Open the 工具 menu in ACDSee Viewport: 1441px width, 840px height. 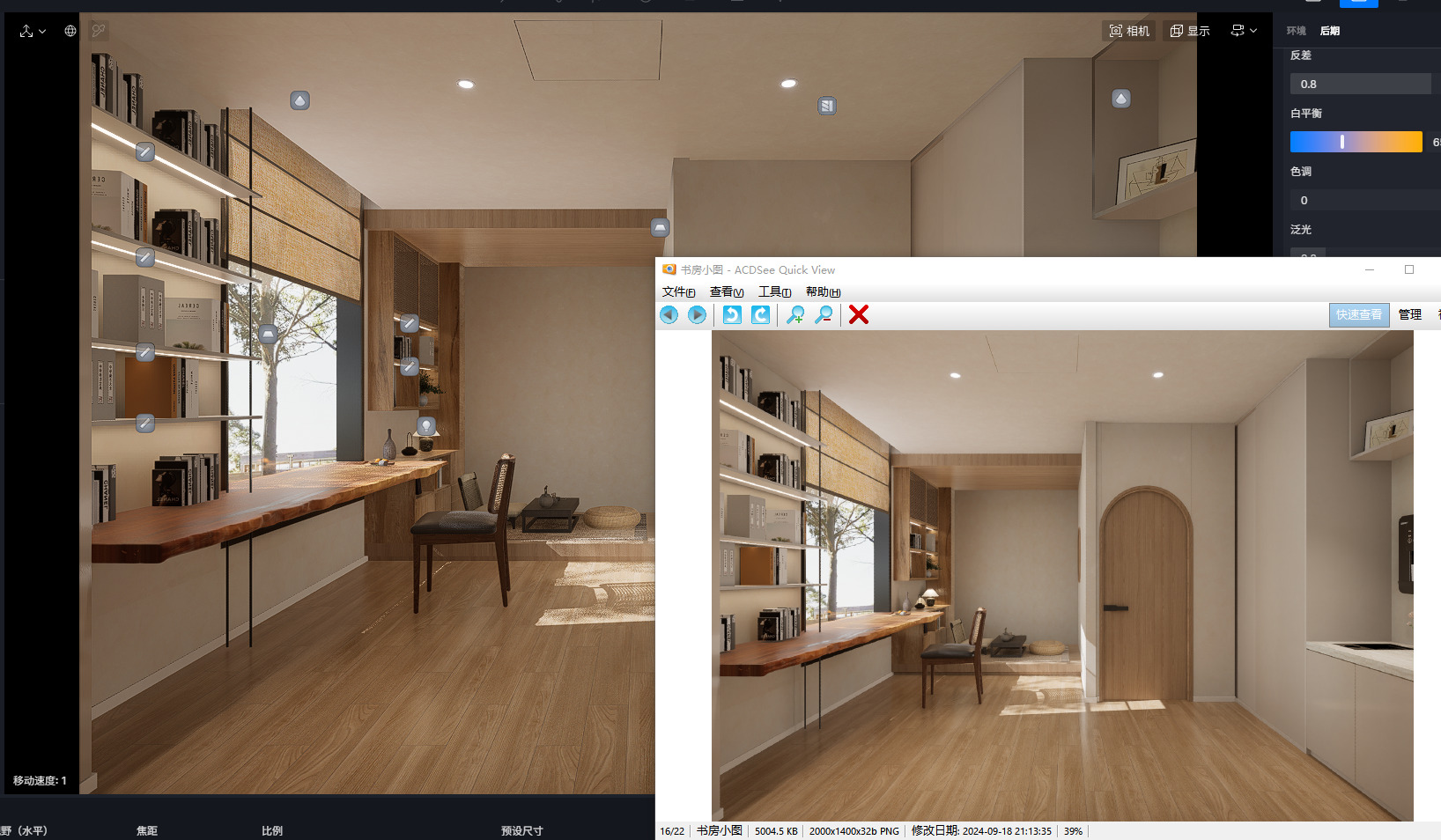[774, 292]
